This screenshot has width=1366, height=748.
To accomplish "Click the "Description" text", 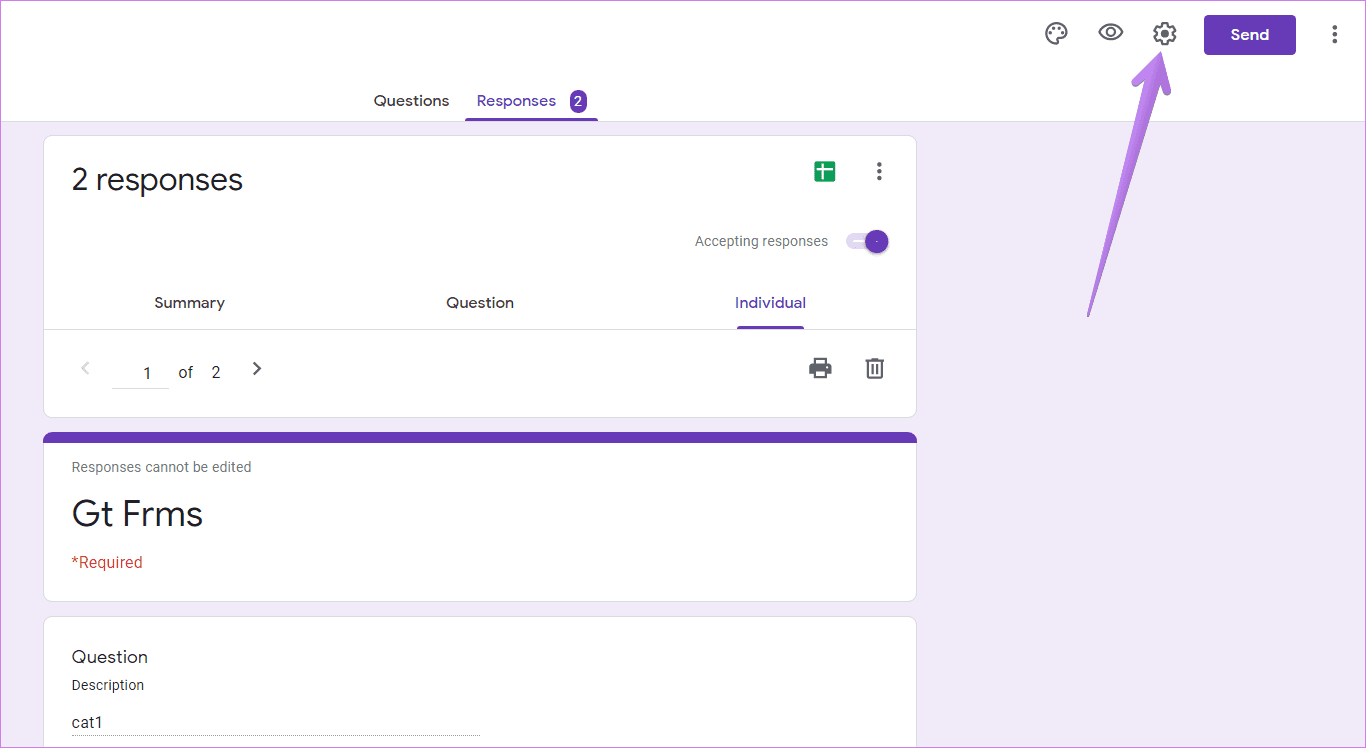I will coord(108,685).
